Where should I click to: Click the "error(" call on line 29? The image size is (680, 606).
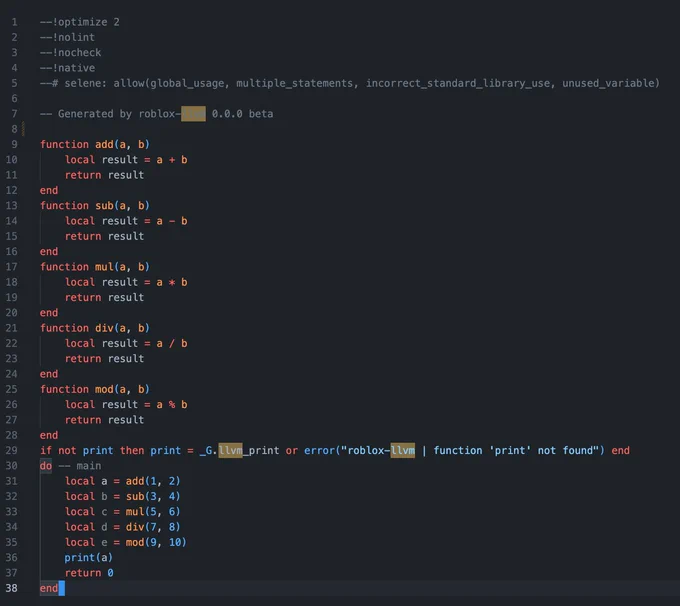tap(322, 451)
